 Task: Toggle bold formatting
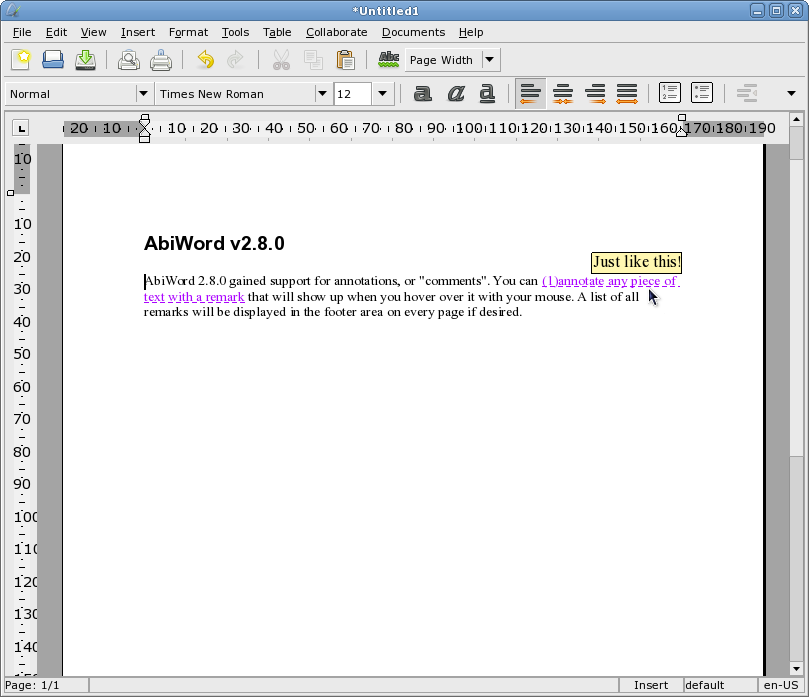(x=423, y=93)
